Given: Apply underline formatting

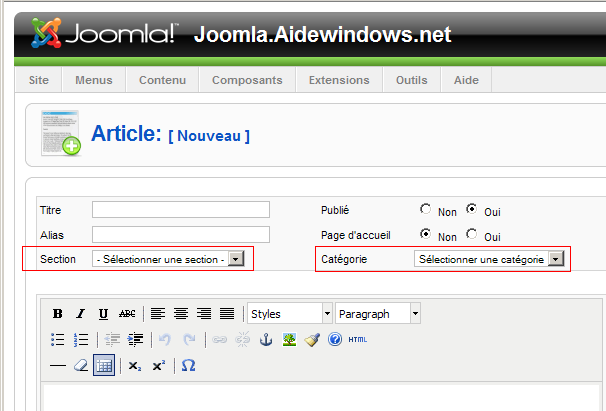Looking at the screenshot, I should (x=103, y=314).
